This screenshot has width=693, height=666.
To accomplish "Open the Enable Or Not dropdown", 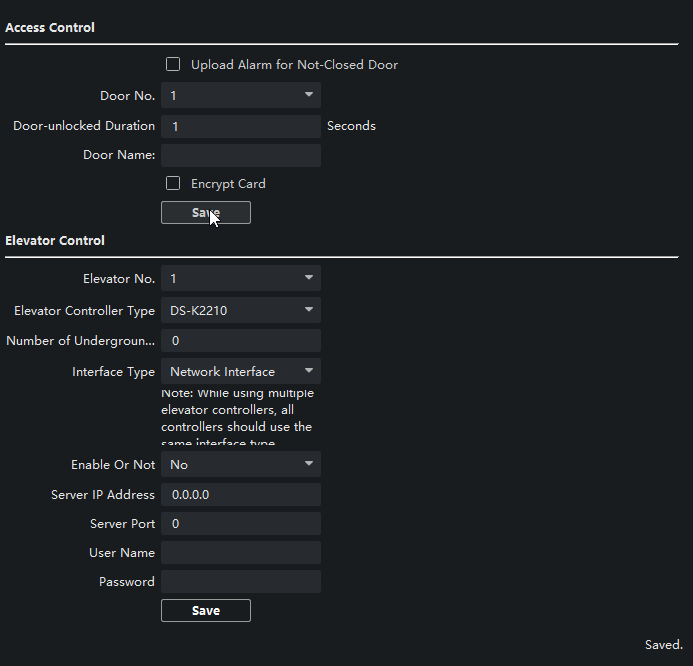I will [x=240, y=465].
